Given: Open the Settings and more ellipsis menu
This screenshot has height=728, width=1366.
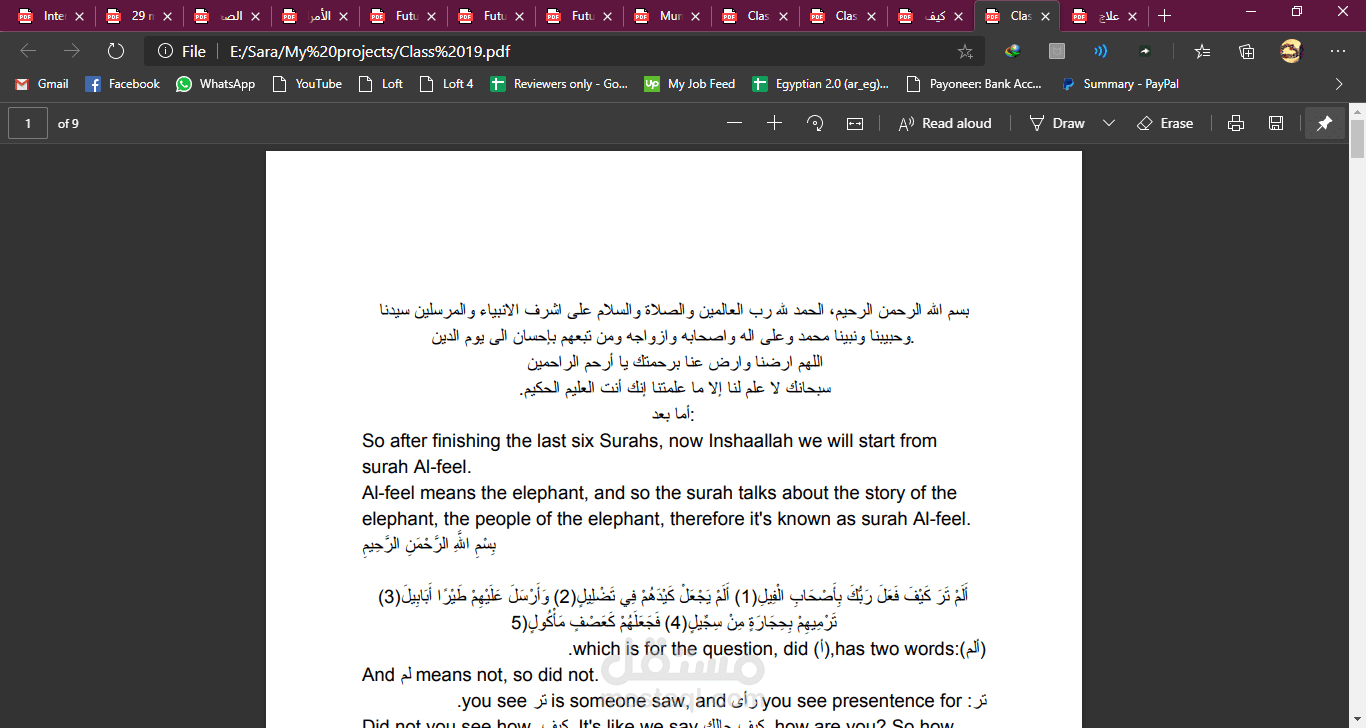Looking at the screenshot, I should coord(1338,51).
